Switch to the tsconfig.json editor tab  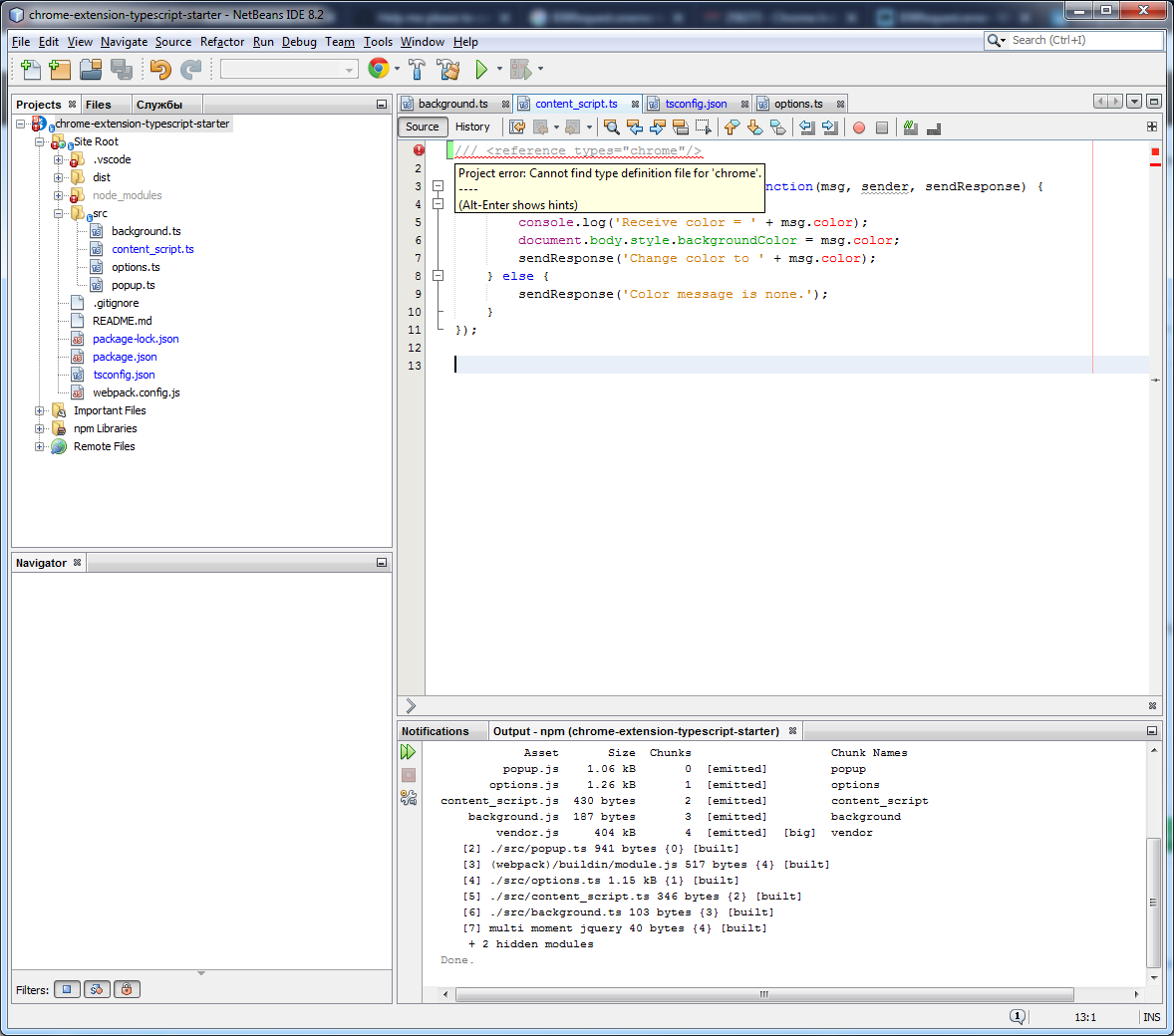click(x=696, y=104)
